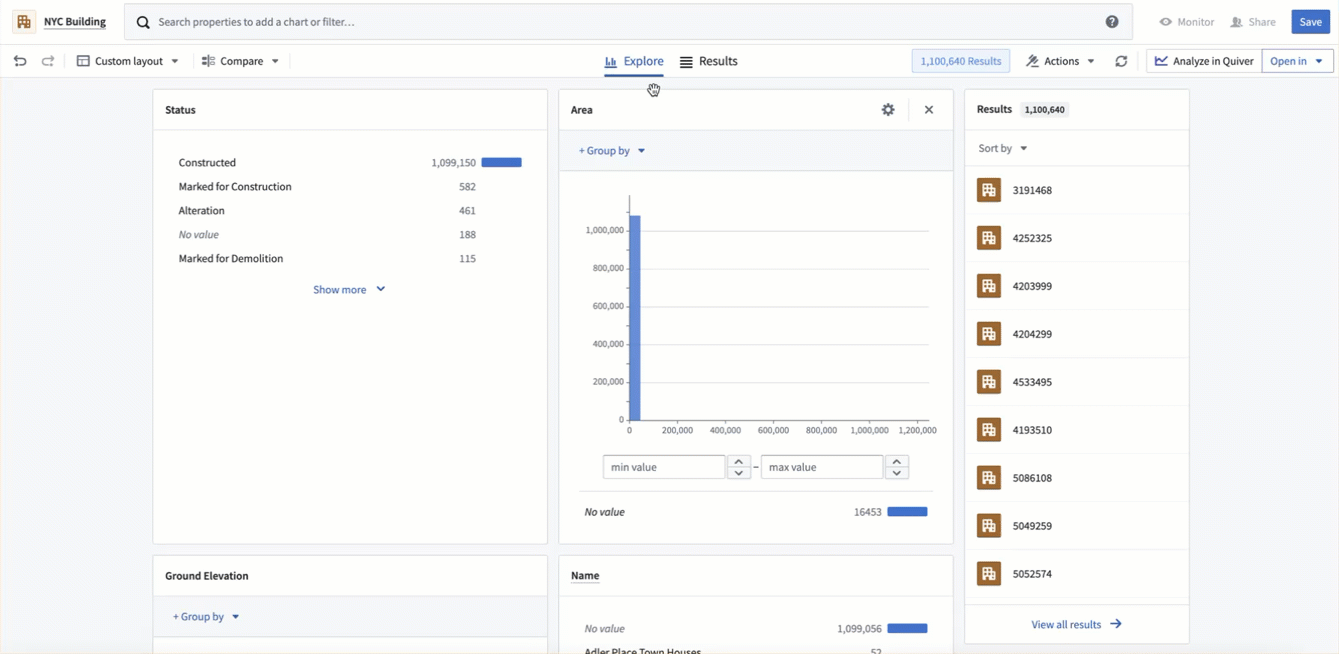This screenshot has height=654, width=1339.
Task: Click the min value input field
Action: pos(664,467)
